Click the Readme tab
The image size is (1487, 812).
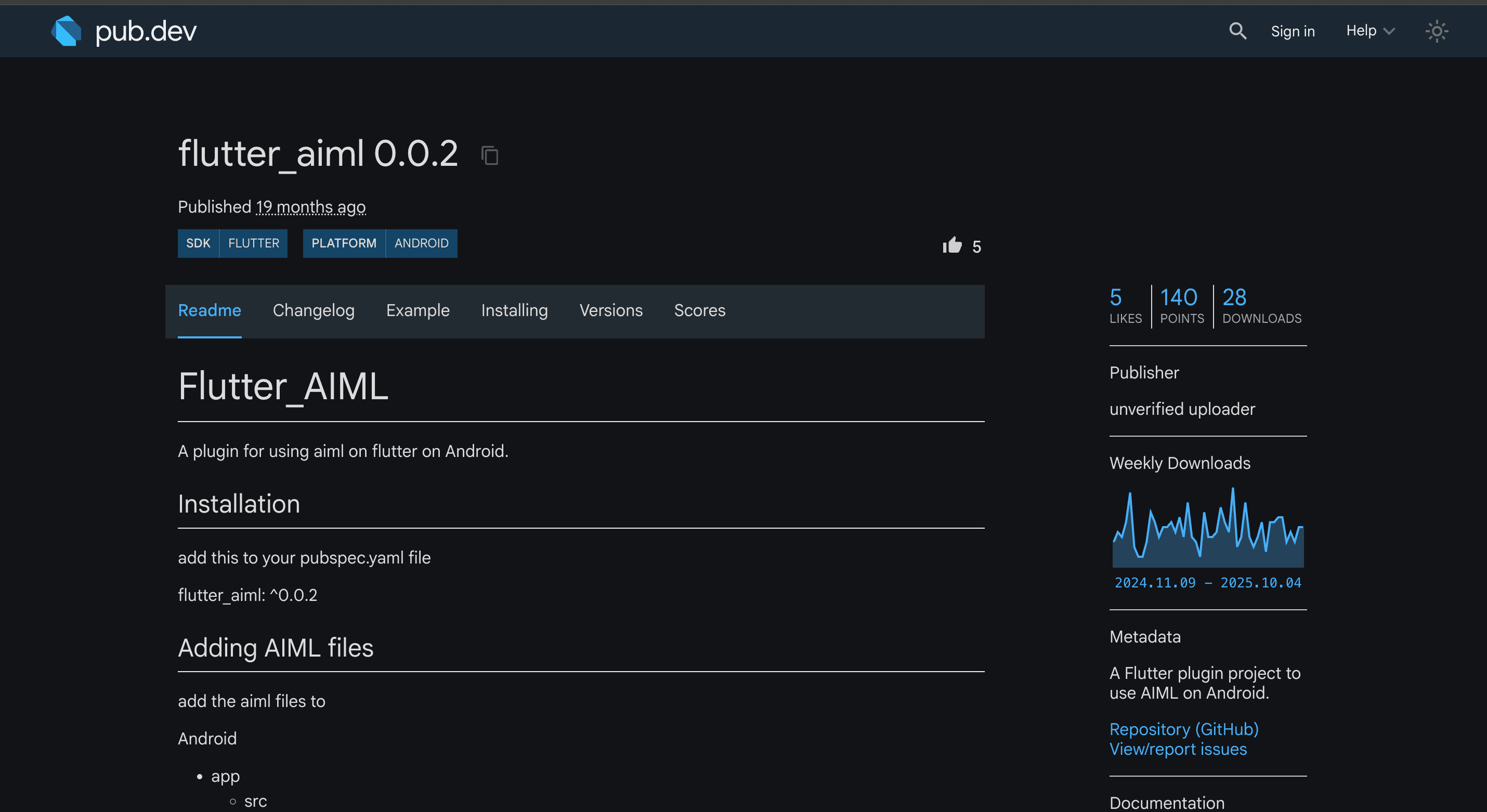(209, 310)
